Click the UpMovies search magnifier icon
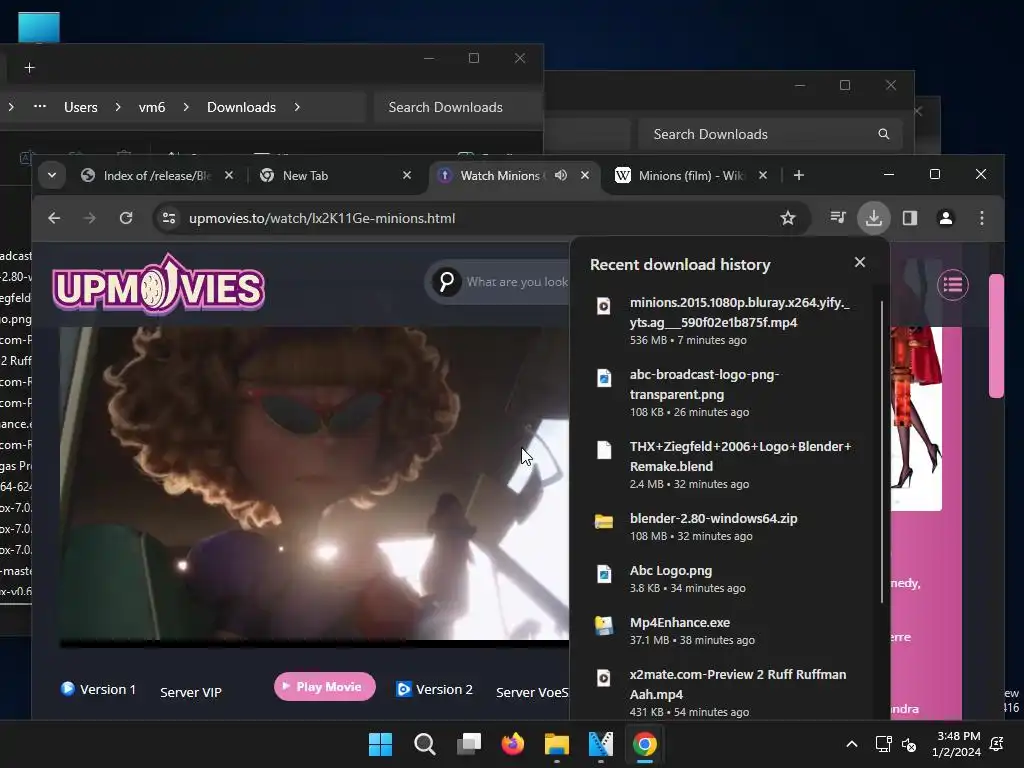Image resolution: width=1024 pixels, height=768 pixels. click(447, 282)
